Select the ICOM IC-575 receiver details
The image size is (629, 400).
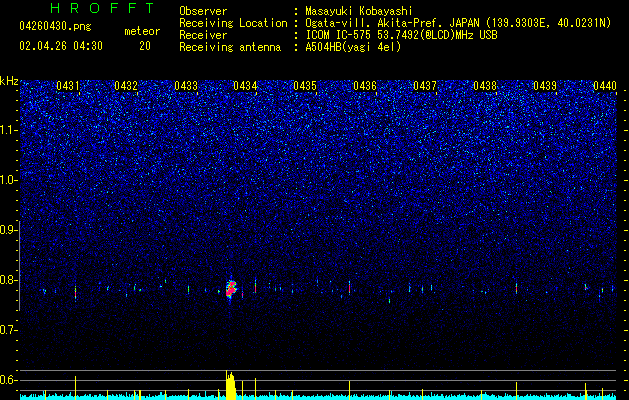click(x=401, y=35)
